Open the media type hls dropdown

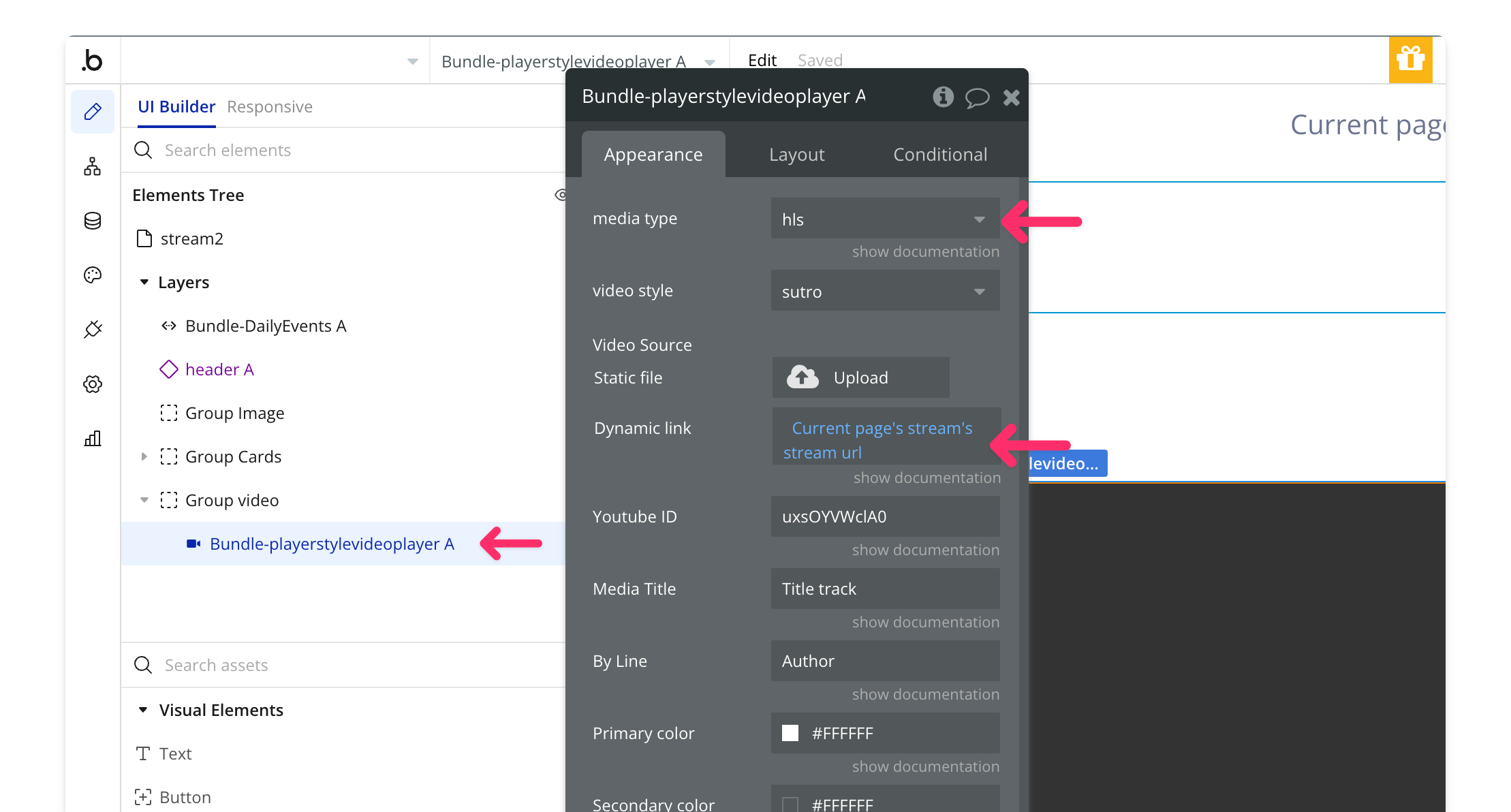point(885,219)
